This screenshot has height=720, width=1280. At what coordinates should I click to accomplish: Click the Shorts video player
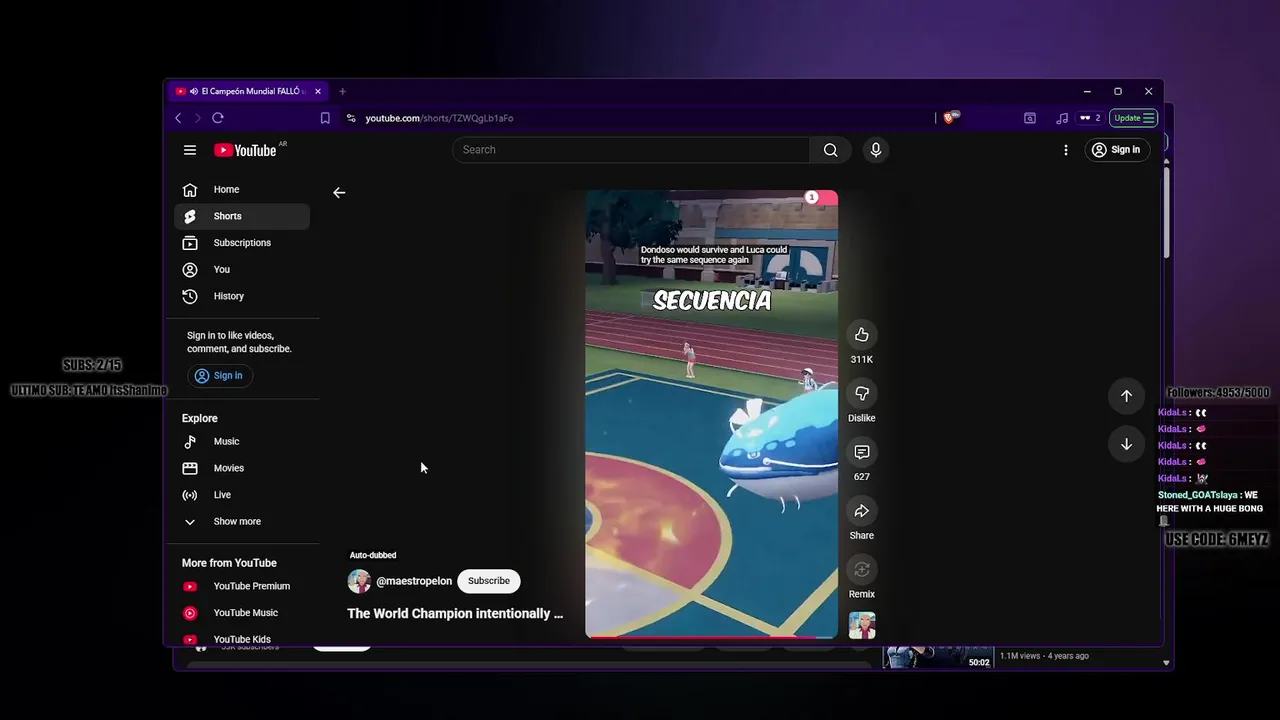click(712, 413)
